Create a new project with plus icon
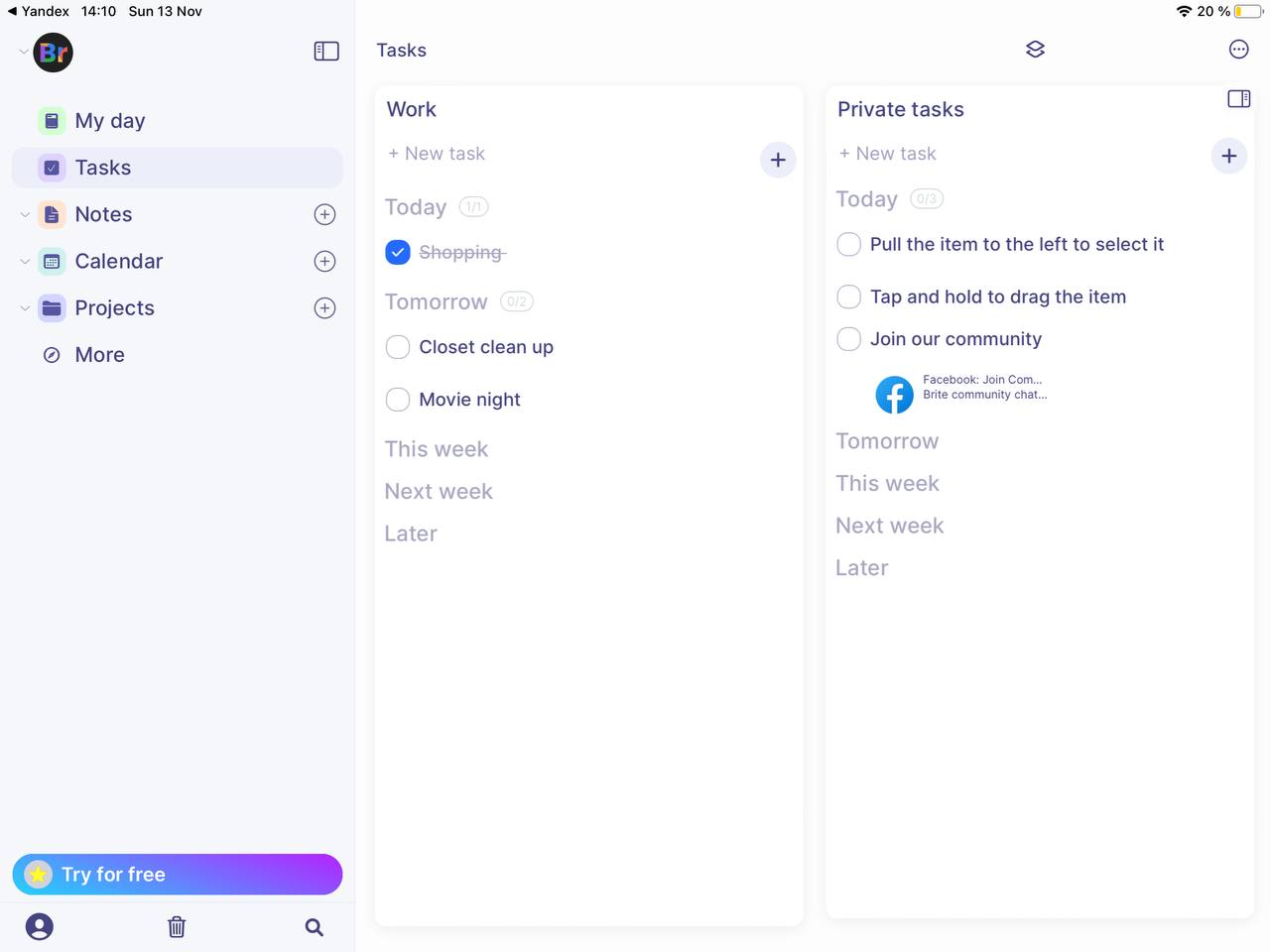This screenshot has height=952, width=1270. tap(324, 307)
